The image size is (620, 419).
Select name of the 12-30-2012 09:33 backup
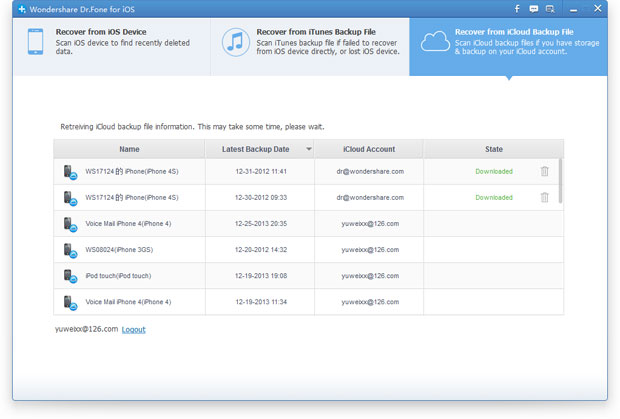click(132, 197)
